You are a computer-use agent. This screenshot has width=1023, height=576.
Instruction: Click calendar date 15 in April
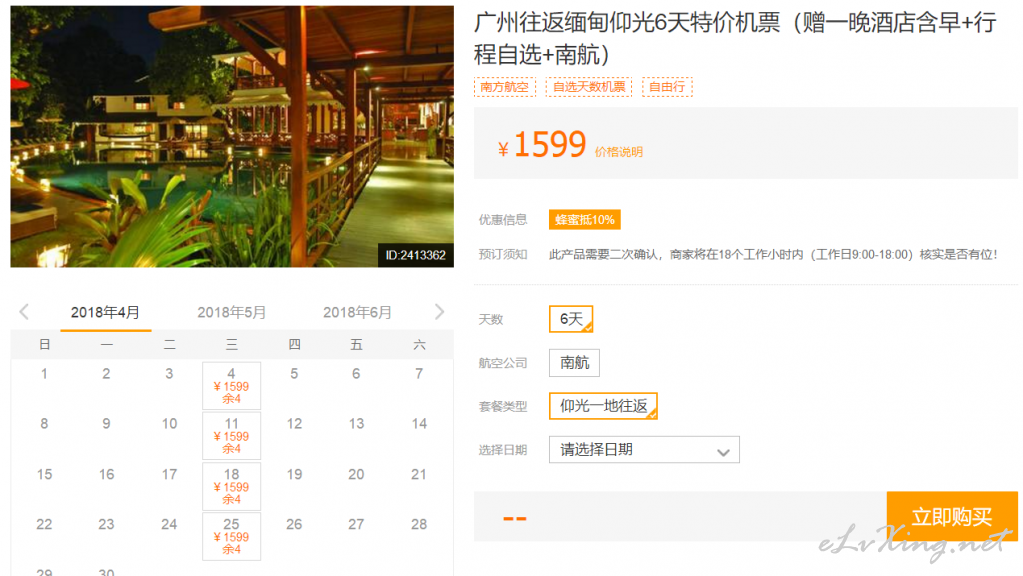44,474
